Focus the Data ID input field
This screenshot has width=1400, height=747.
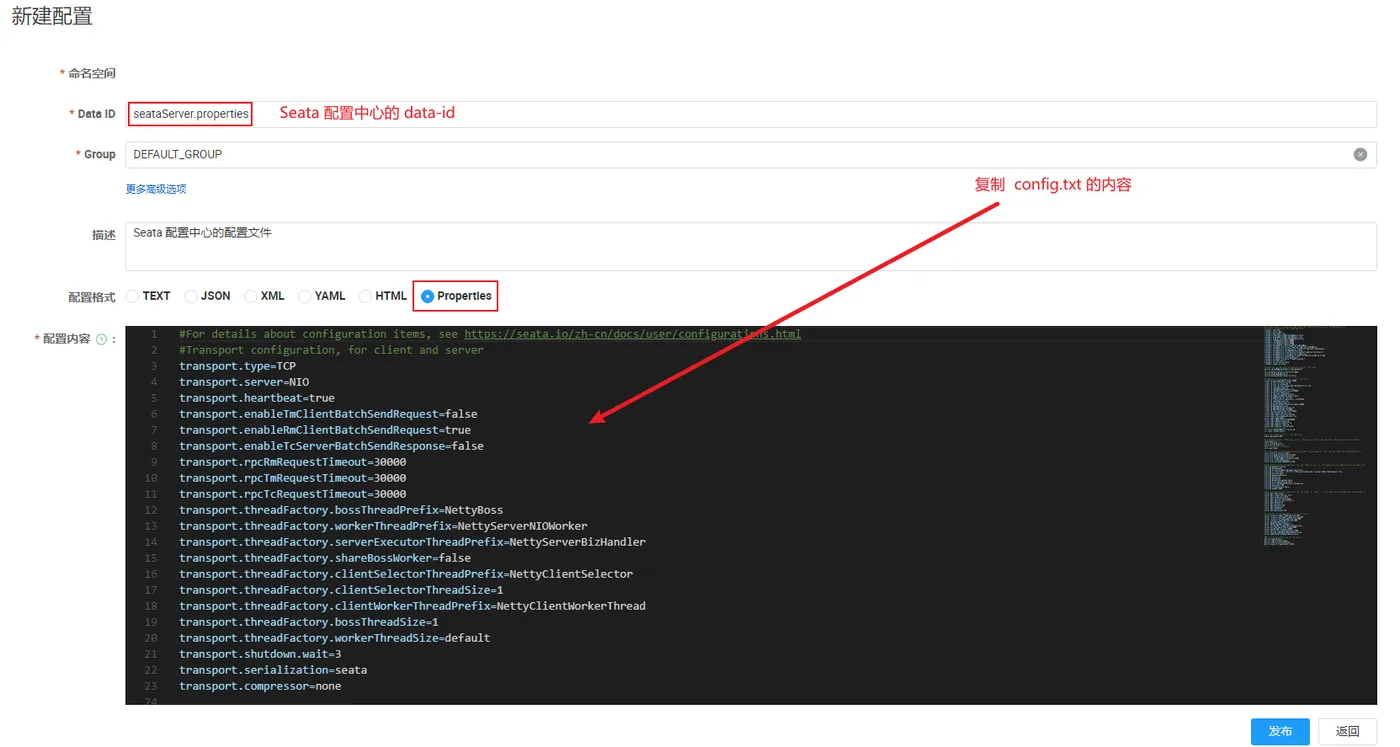click(x=750, y=114)
